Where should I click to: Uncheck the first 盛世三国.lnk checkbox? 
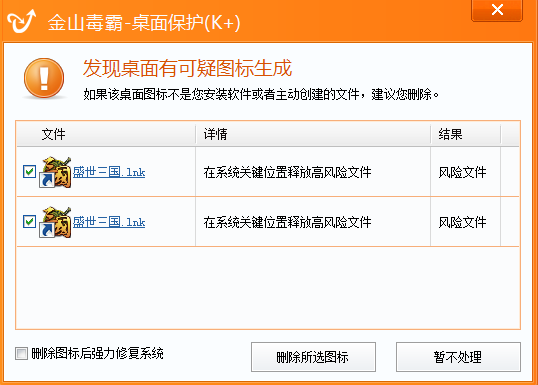[30, 171]
